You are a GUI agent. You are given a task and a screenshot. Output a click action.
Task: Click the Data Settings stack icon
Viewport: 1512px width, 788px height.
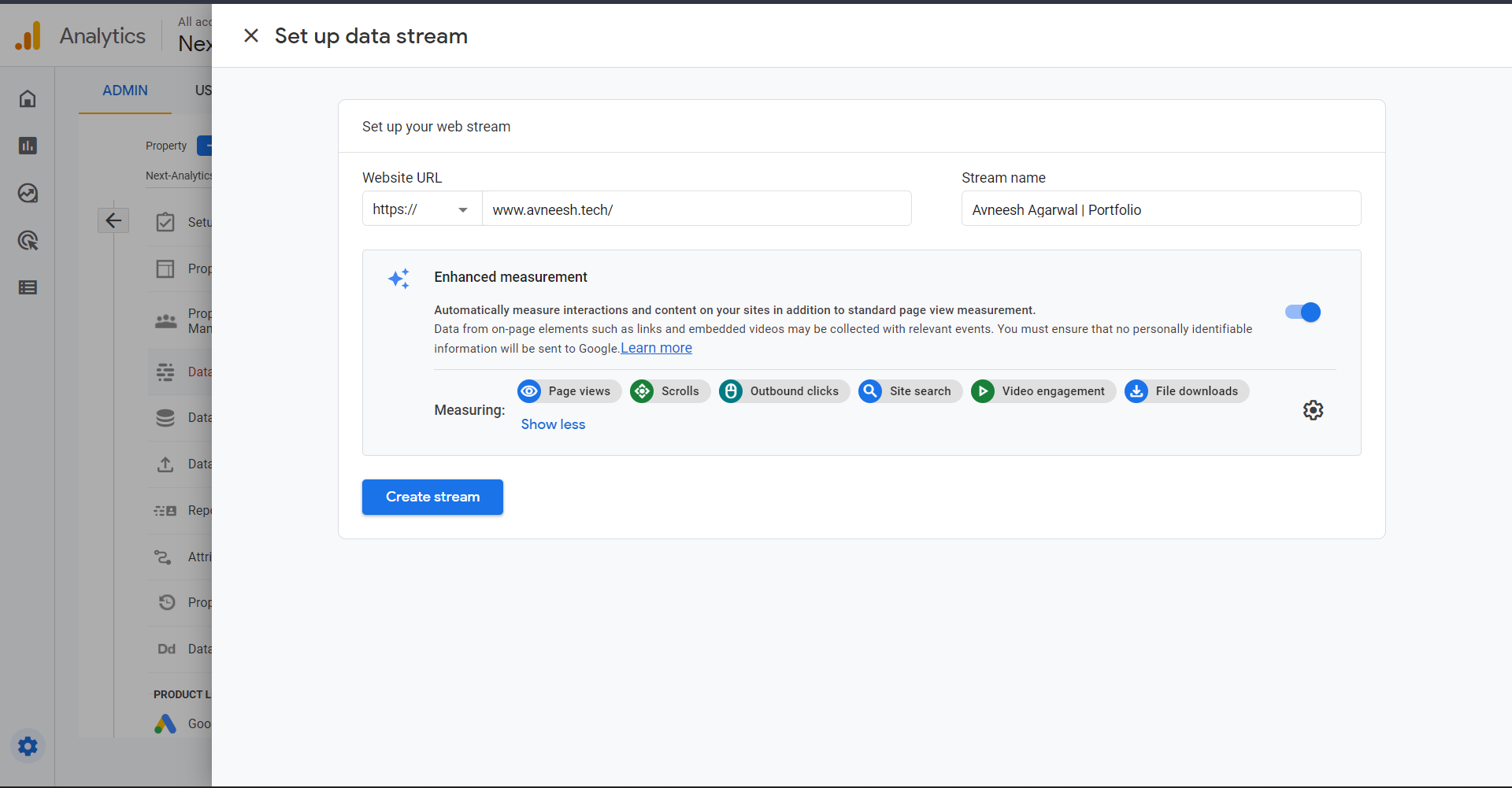pos(165,417)
